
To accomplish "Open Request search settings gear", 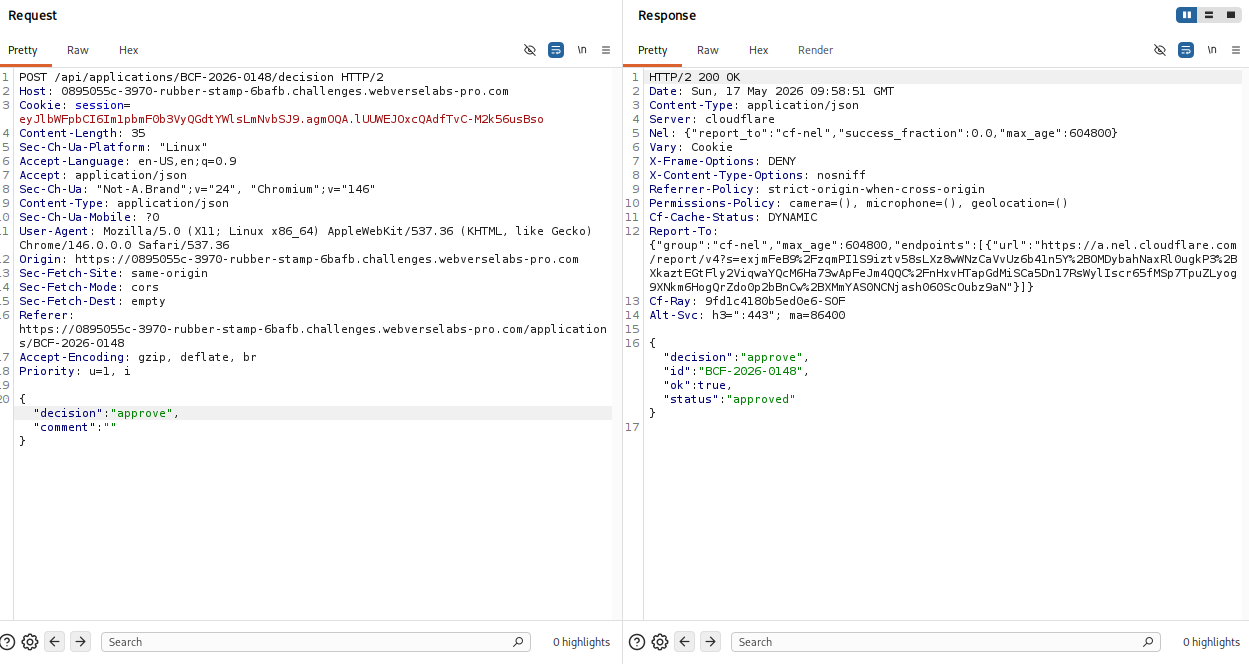I will pos(30,642).
